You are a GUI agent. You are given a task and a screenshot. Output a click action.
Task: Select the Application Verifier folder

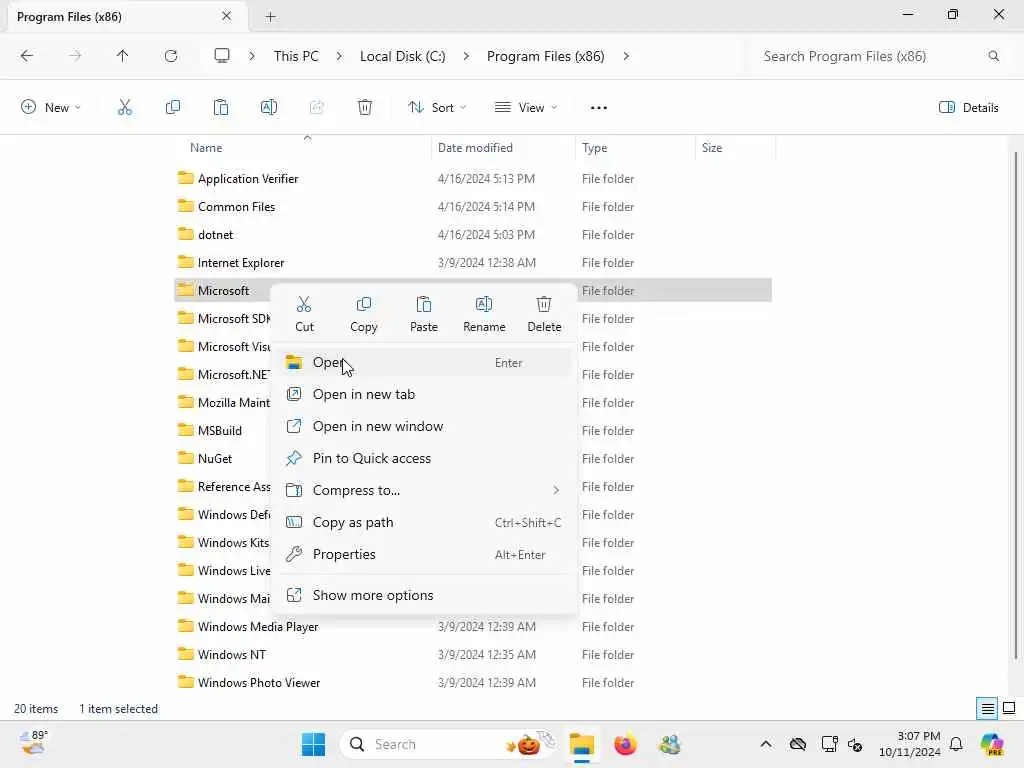click(x=473, y=179)
